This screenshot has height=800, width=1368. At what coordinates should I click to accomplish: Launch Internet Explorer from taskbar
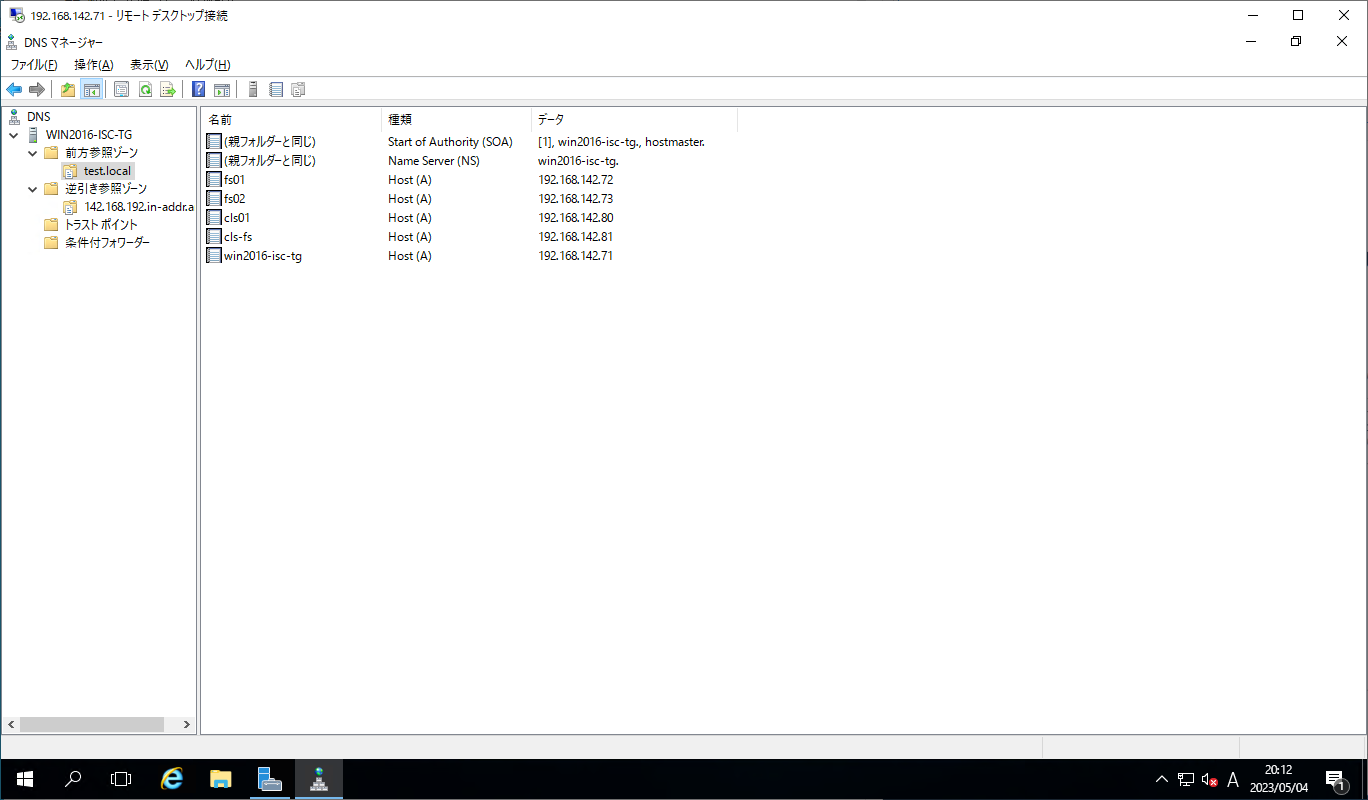point(172,779)
